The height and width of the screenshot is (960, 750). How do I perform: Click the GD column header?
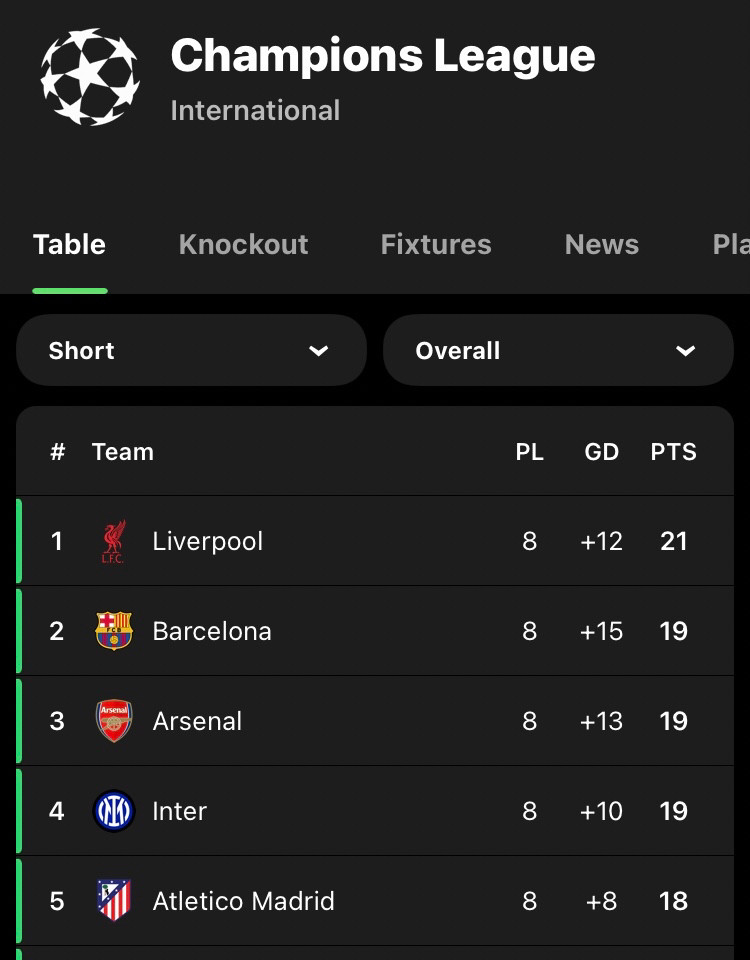tap(602, 452)
